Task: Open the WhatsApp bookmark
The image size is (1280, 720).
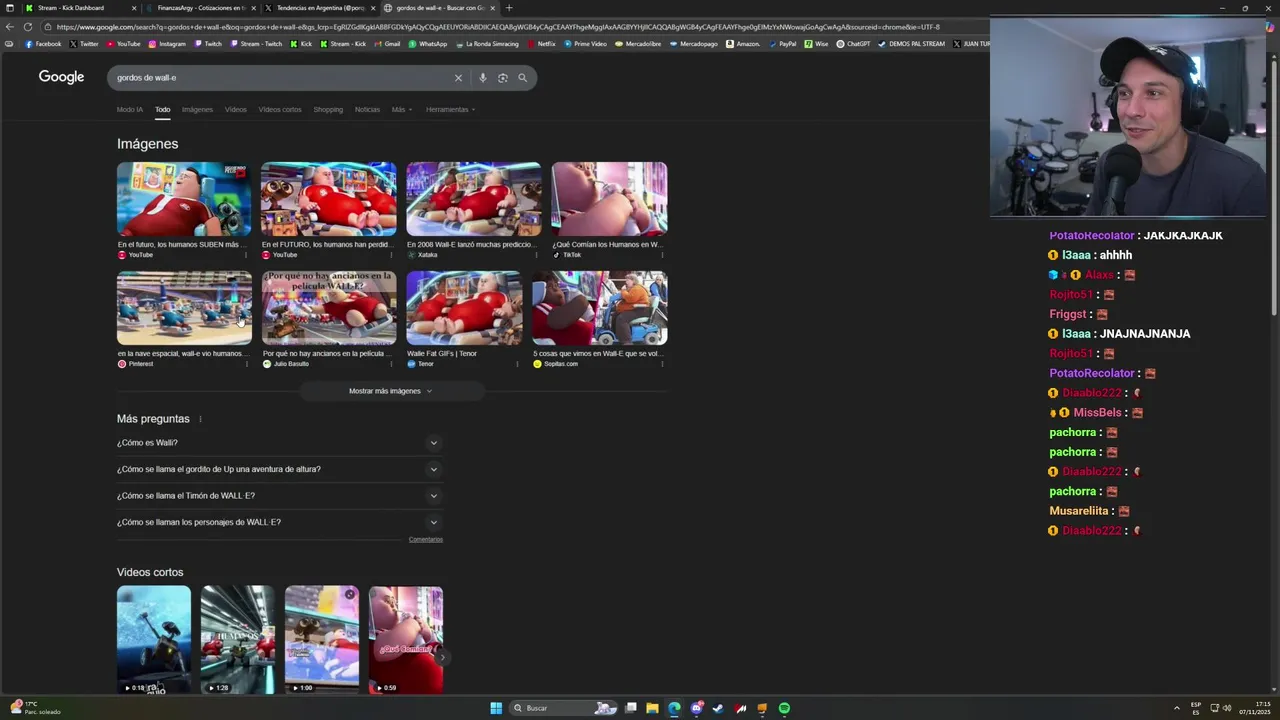Action: (428, 44)
